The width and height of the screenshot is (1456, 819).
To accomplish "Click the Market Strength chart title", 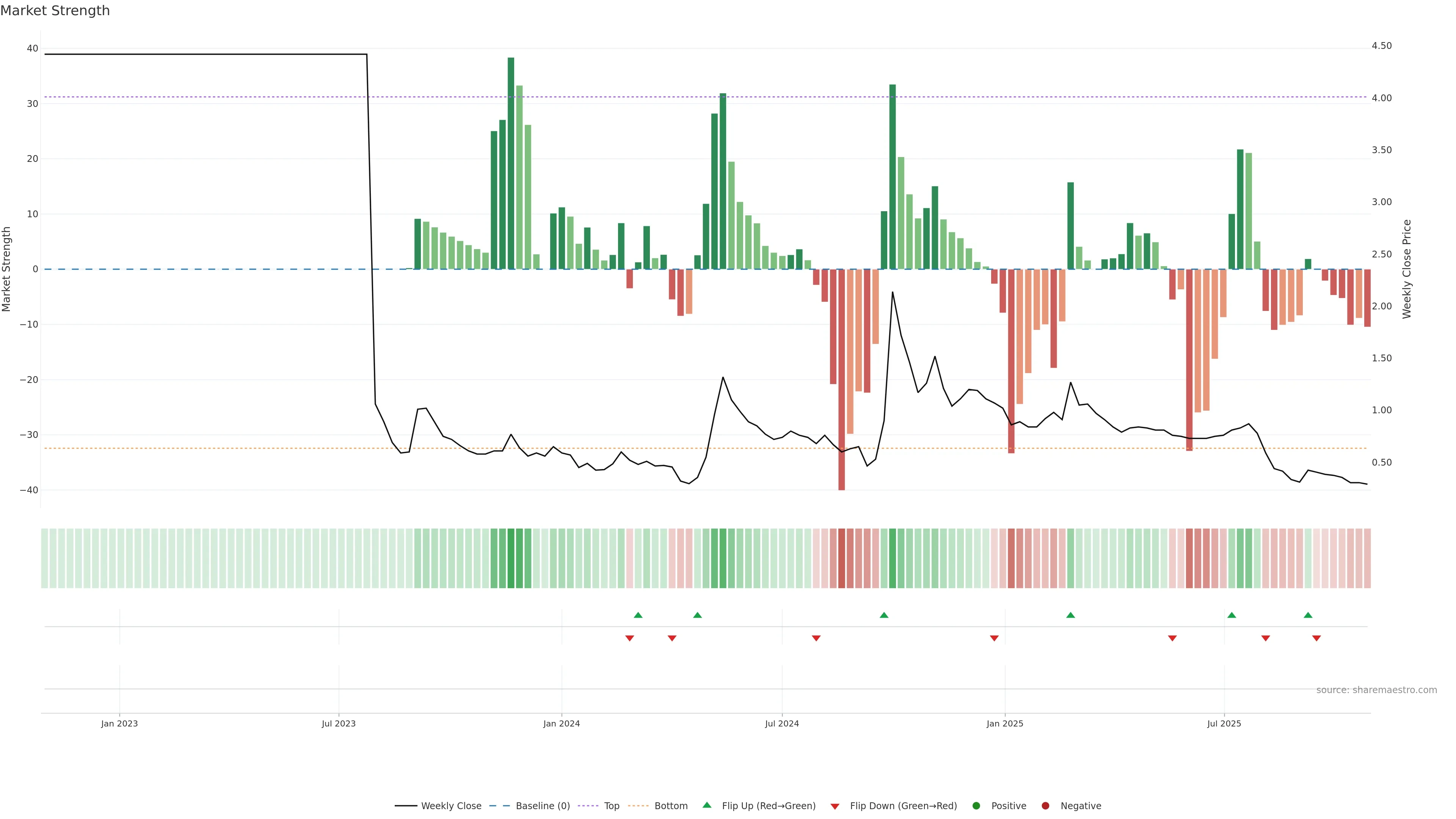I will (55, 11).
